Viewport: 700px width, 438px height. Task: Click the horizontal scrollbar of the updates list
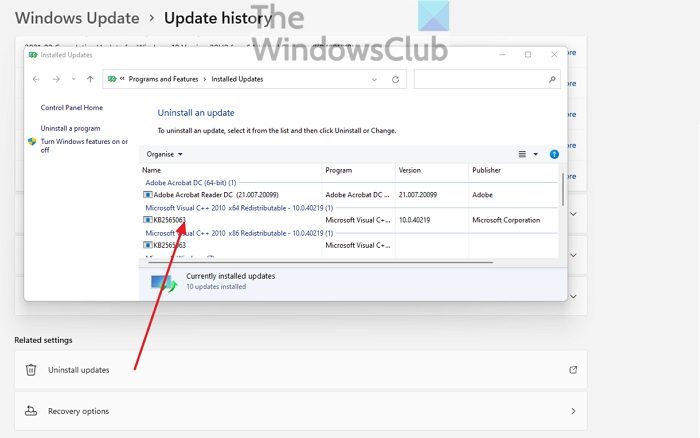coord(321,263)
